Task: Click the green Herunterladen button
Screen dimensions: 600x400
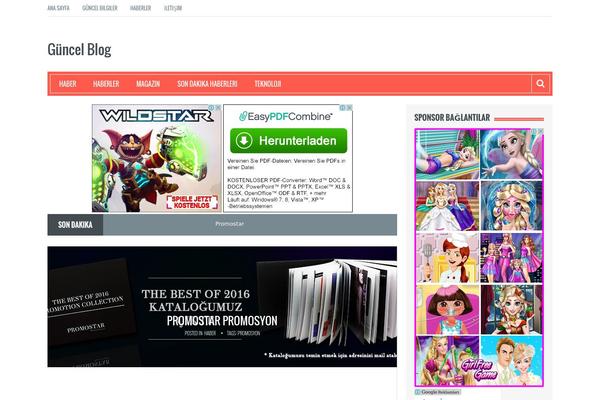Action: click(x=289, y=140)
